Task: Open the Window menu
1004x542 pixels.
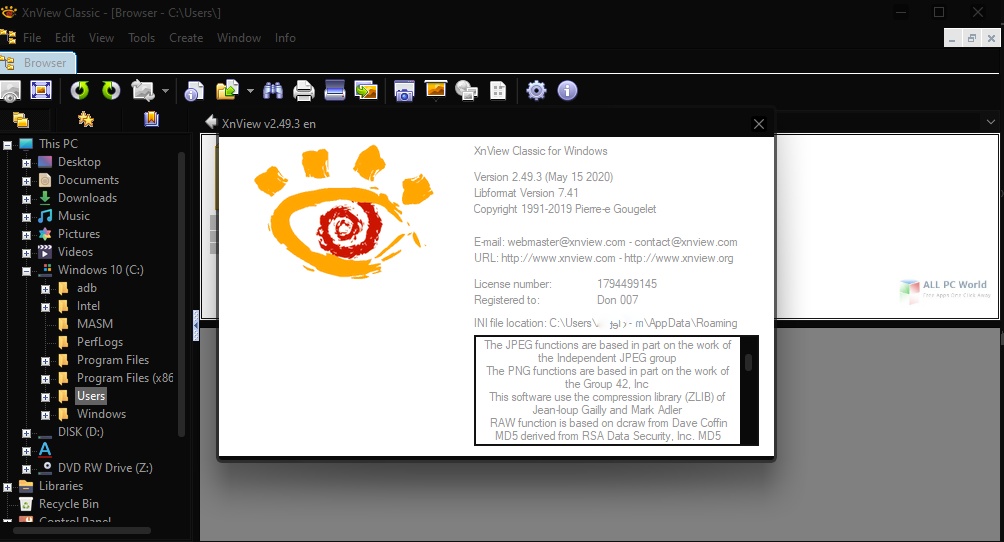Action: pyautogui.click(x=239, y=38)
